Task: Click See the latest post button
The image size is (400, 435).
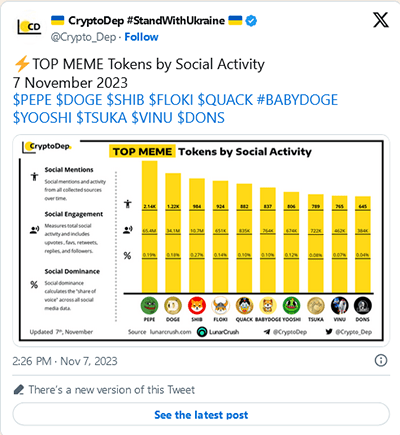Action: pyautogui.click(x=201, y=414)
